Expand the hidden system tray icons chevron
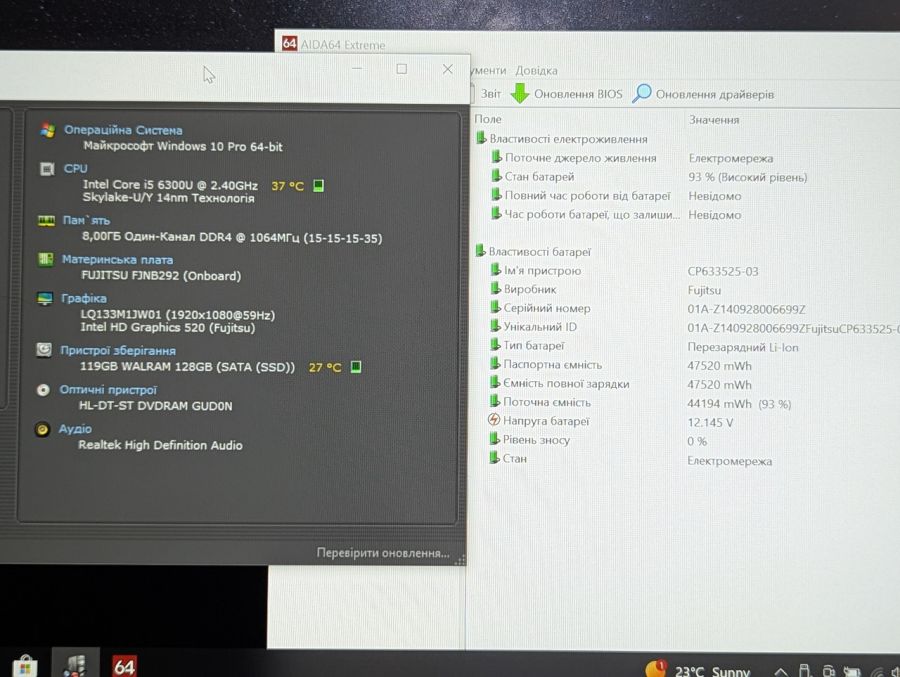 781,671
